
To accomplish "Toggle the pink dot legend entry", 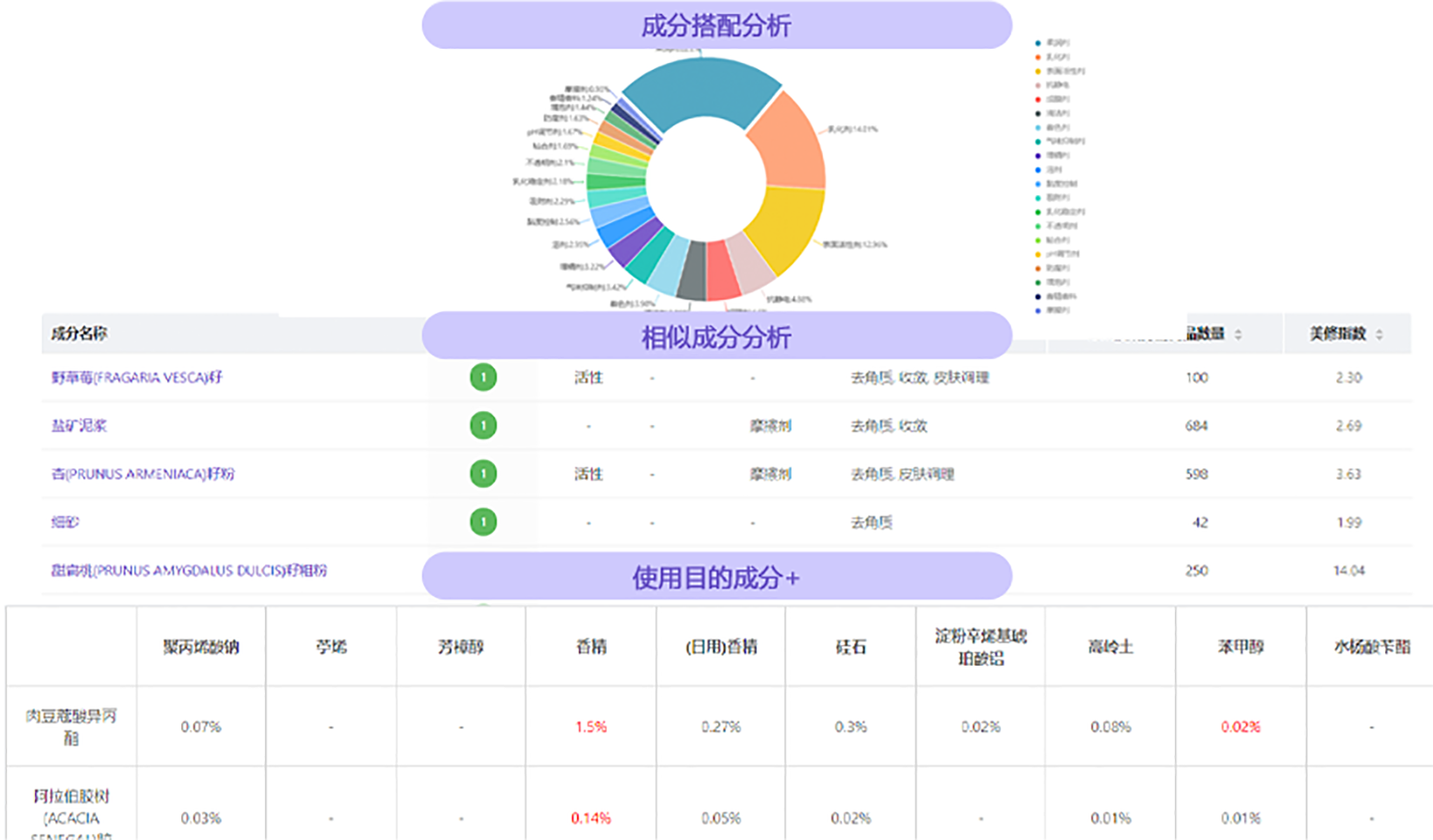I will (1038, 85).
